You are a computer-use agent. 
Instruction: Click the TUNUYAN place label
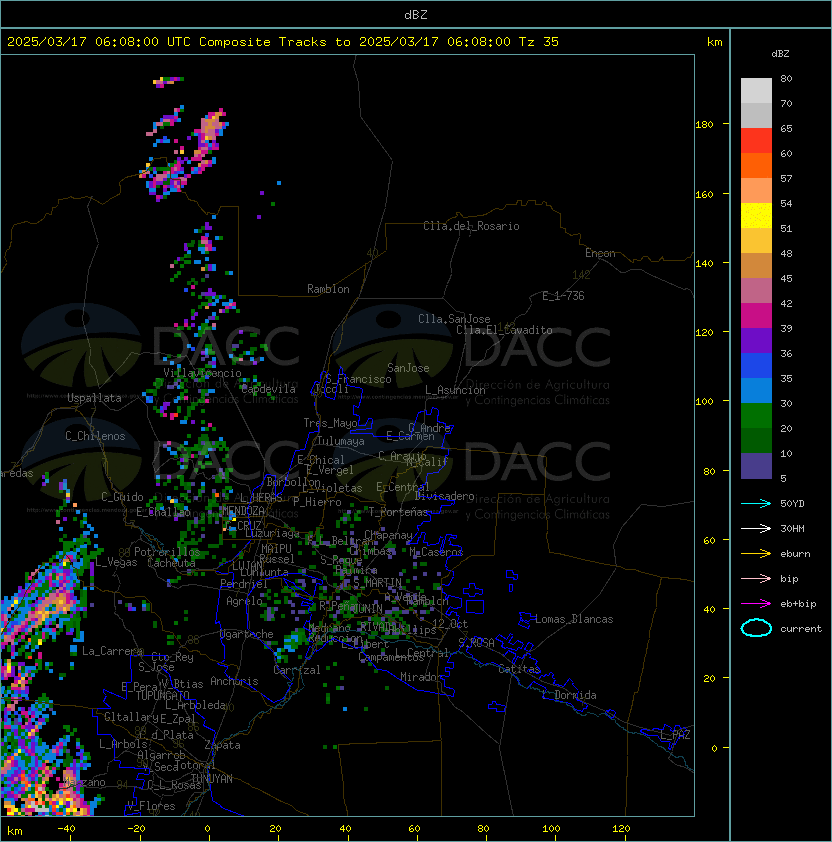[x=212, y=779]
